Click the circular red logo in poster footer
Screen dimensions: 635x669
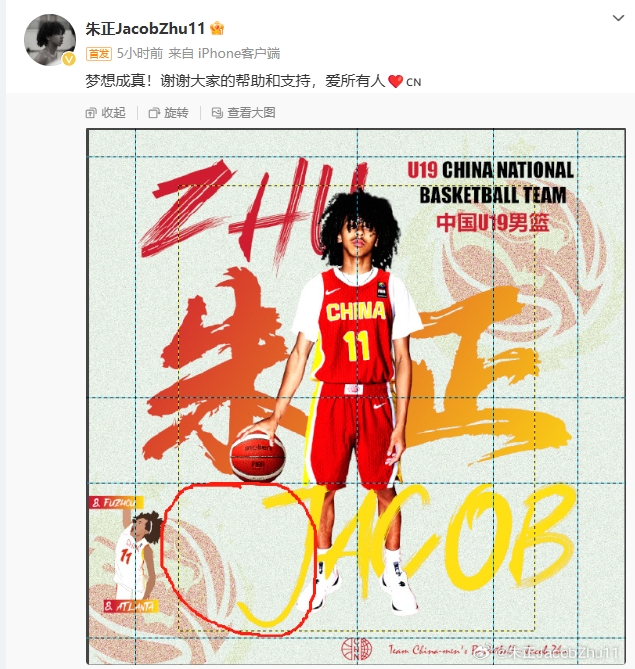pyautogui.click(x=357, y=649)
